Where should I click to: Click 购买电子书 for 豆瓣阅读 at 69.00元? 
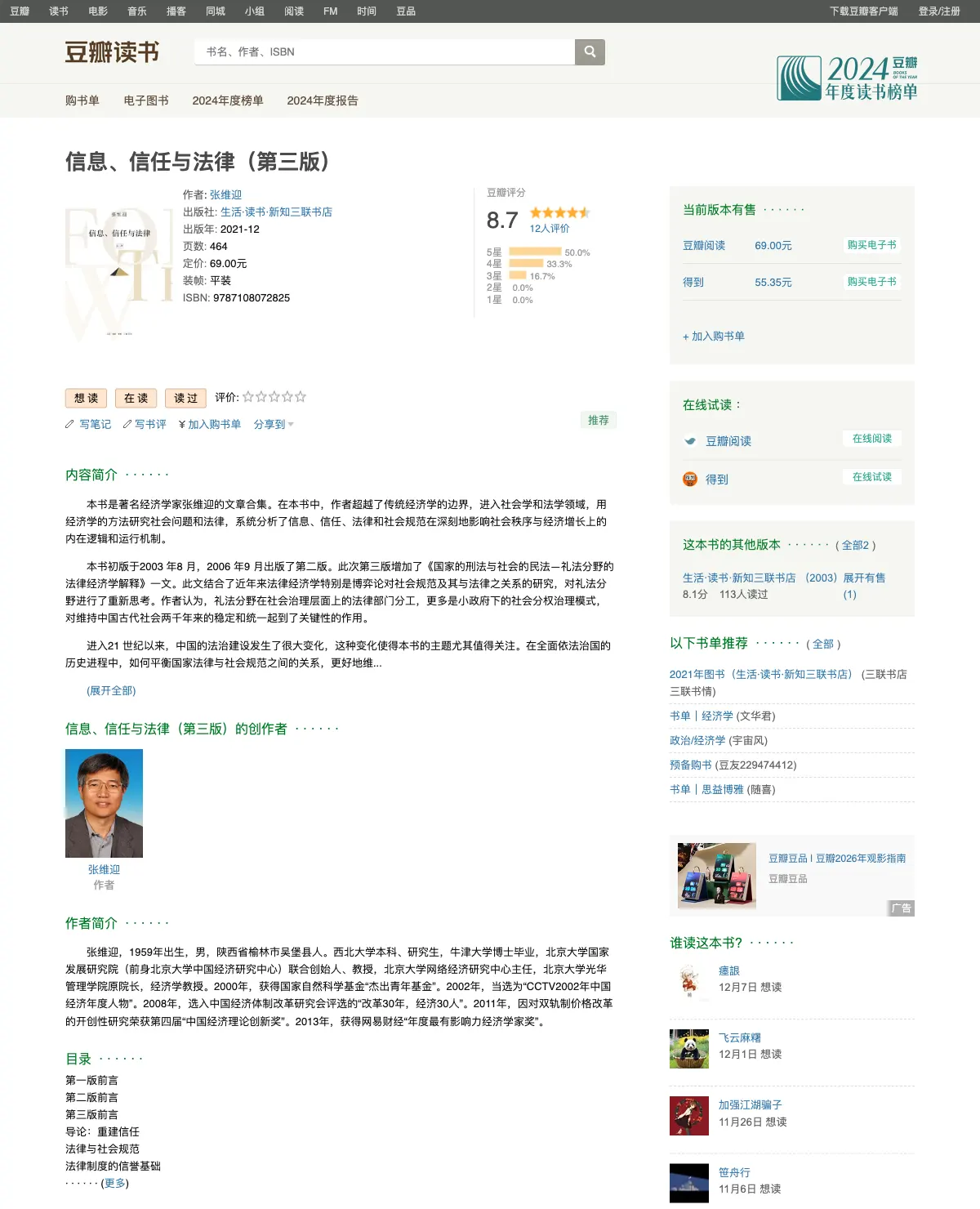click(871, 245)
